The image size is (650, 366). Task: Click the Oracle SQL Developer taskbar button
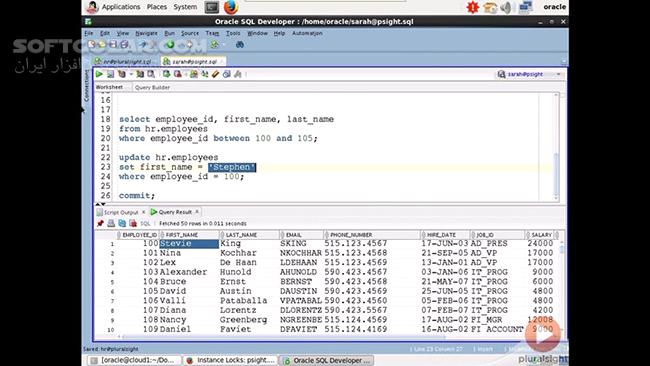327,360
